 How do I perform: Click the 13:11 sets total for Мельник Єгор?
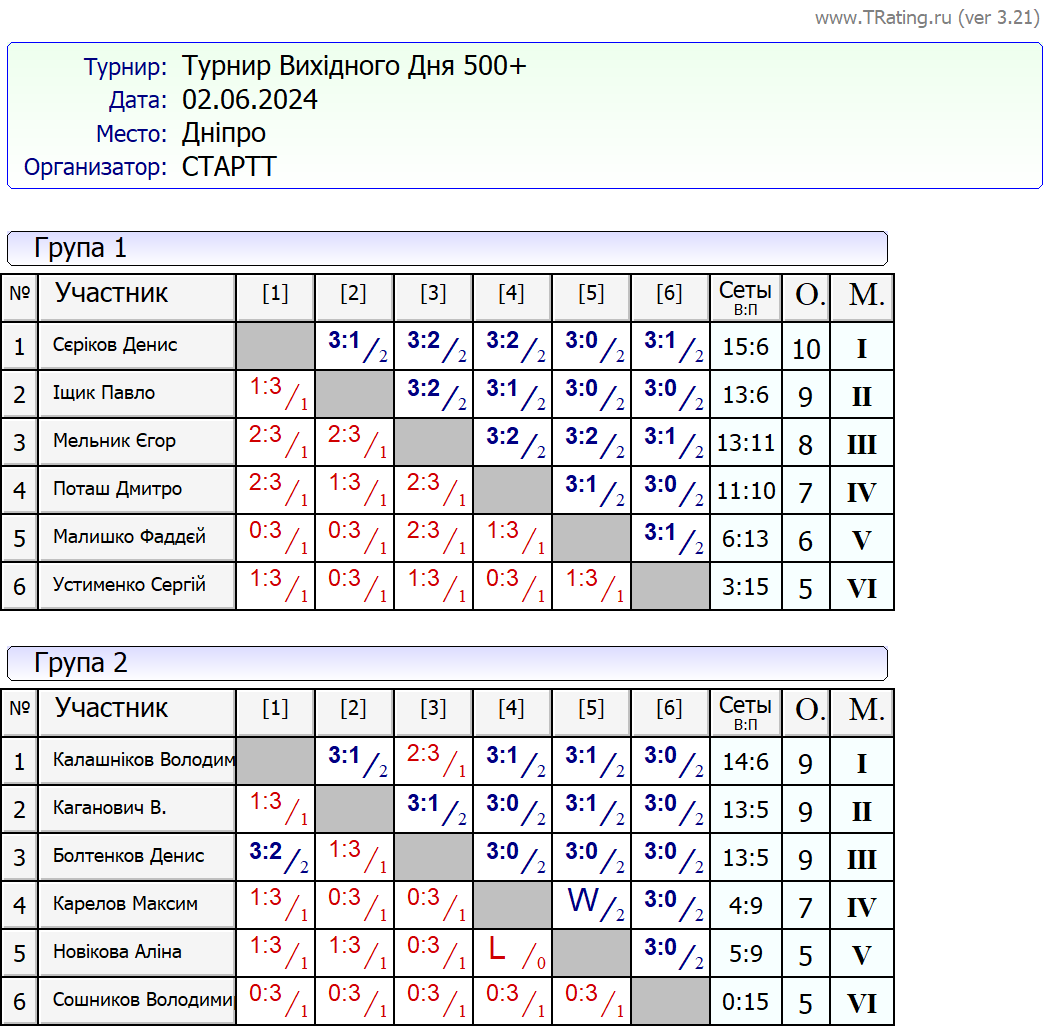pyautogui.click(x=745, y=443)
